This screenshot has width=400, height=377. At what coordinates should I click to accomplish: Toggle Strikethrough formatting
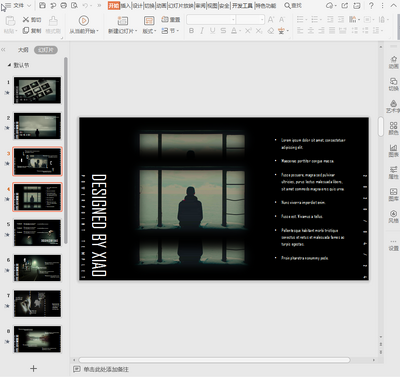pyautogui.click(x=223, y=31)
